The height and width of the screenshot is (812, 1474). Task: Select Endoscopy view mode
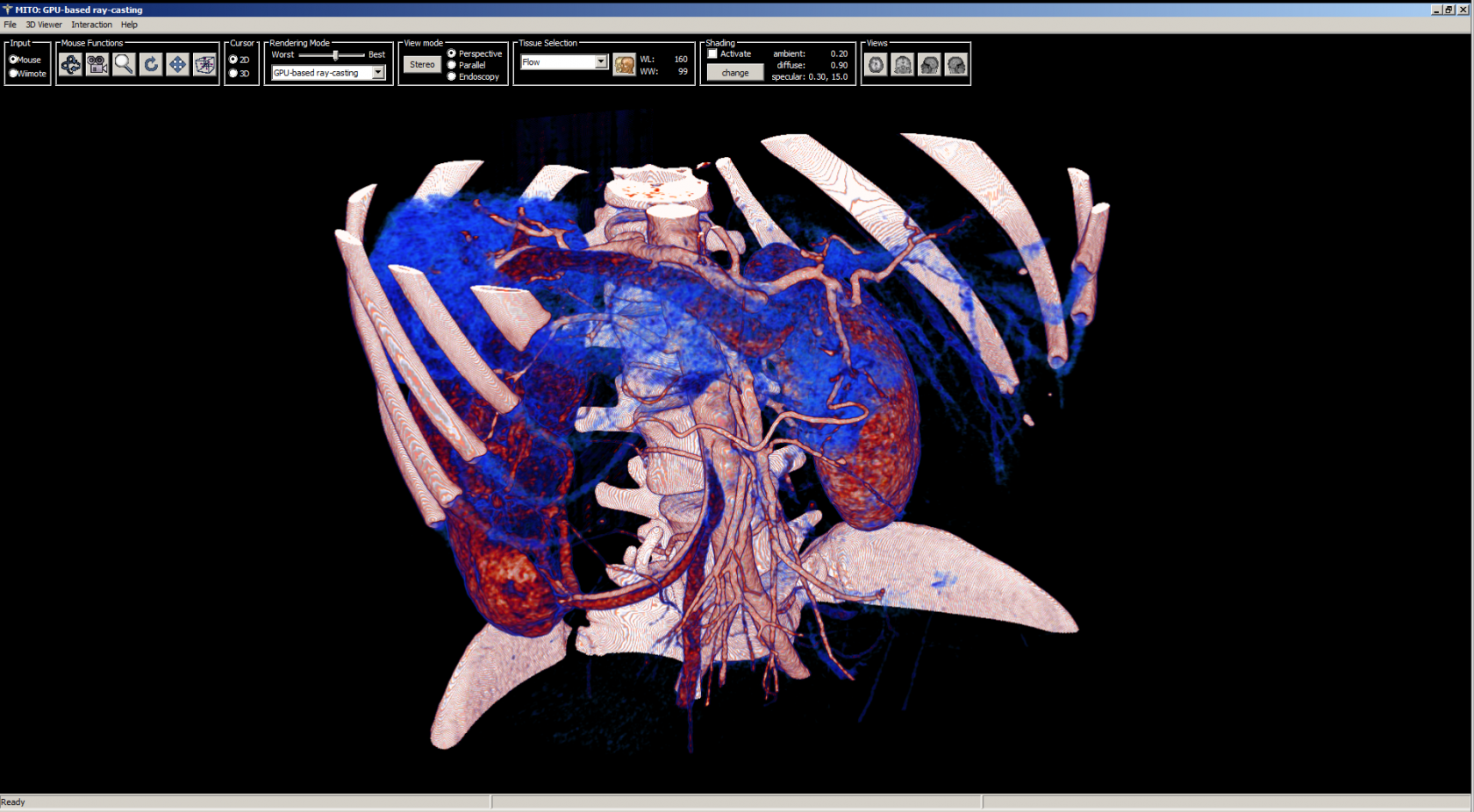point(450,76)
